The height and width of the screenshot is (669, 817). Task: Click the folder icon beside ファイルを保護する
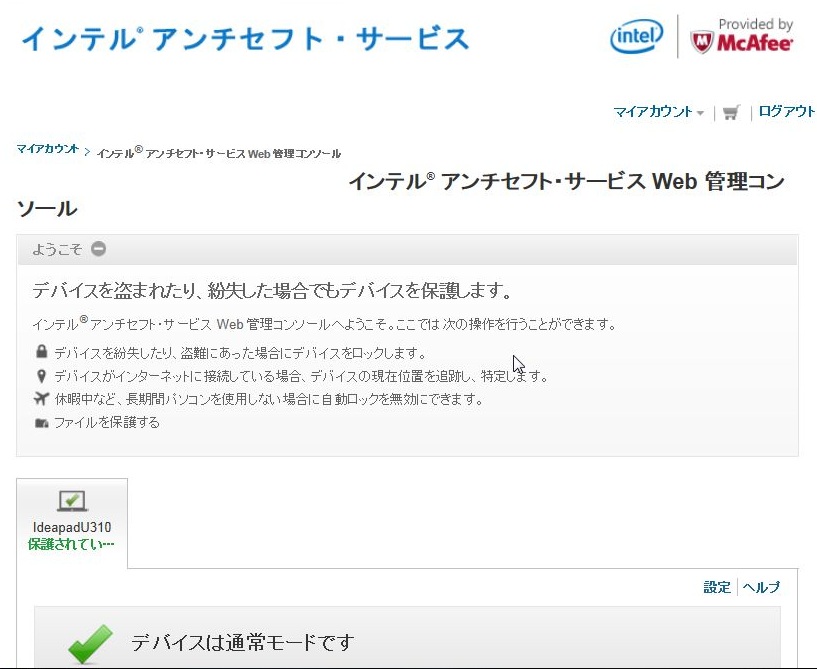pos(42,423)
